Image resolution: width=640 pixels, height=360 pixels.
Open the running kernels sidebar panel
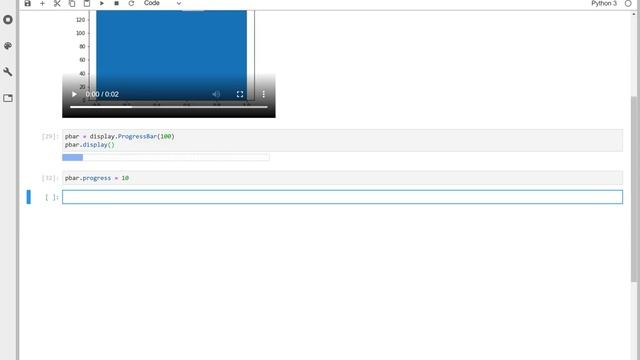[x=8, y=20]
